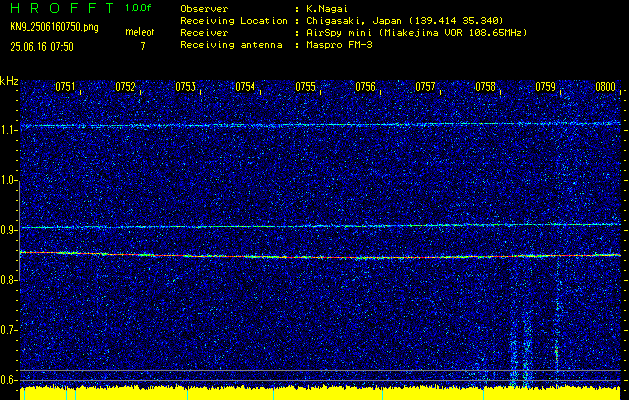Screen dimensions: 629x400
Task: Click the meteor count value 7
Action: click(143, 46)
